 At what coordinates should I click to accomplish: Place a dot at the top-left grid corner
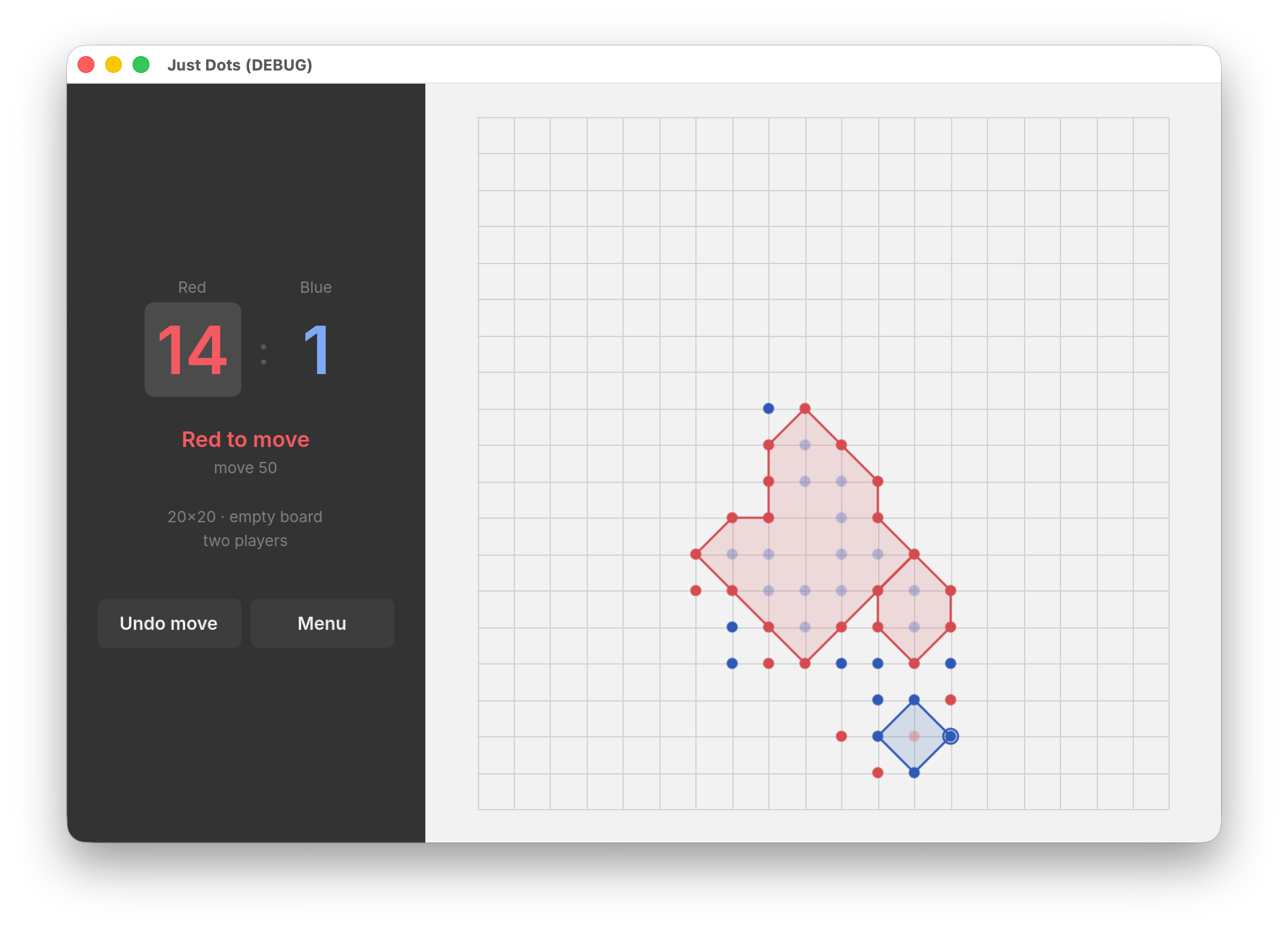click(x=479, y=118)
